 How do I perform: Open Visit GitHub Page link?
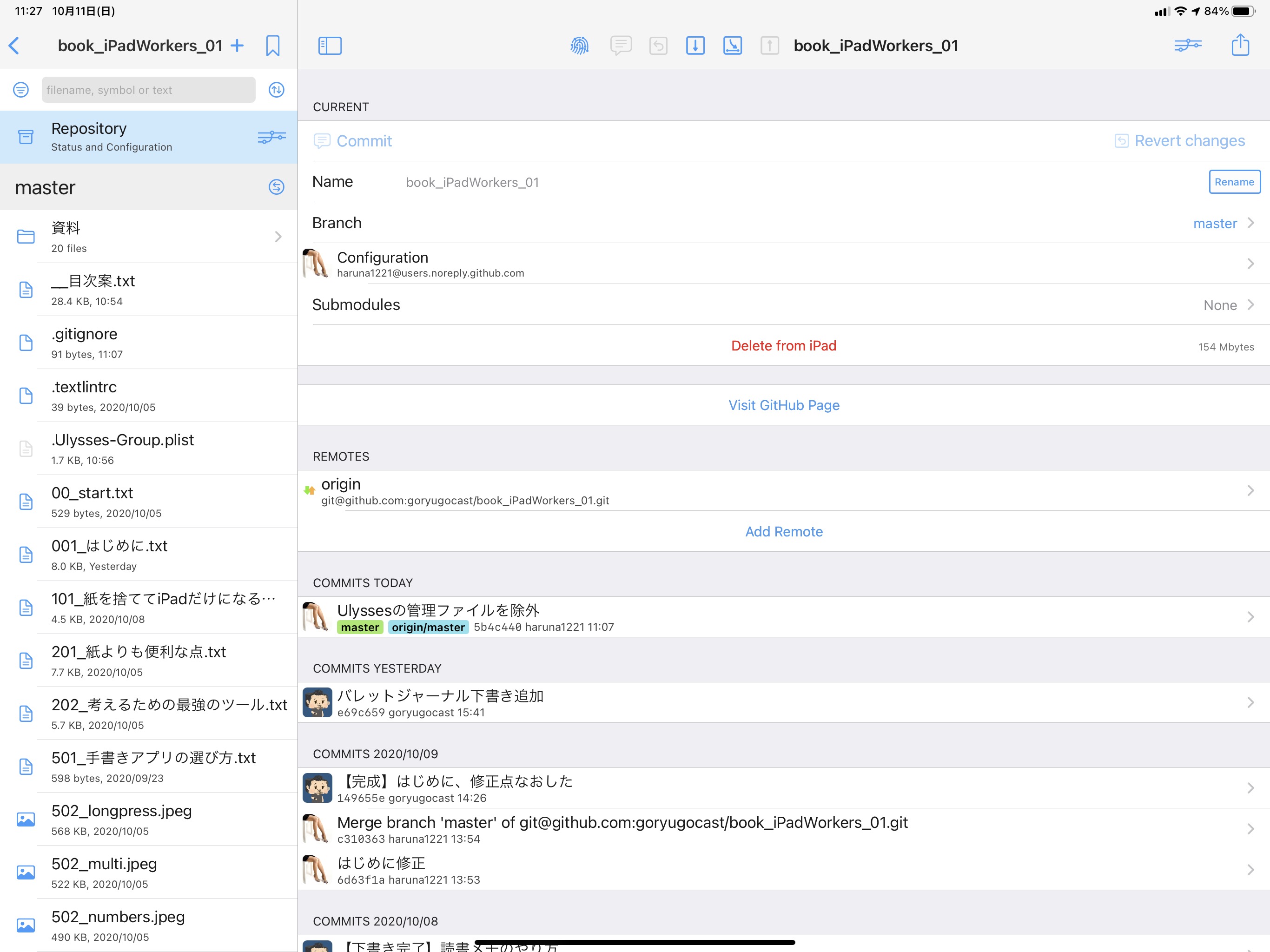(784, 405)
